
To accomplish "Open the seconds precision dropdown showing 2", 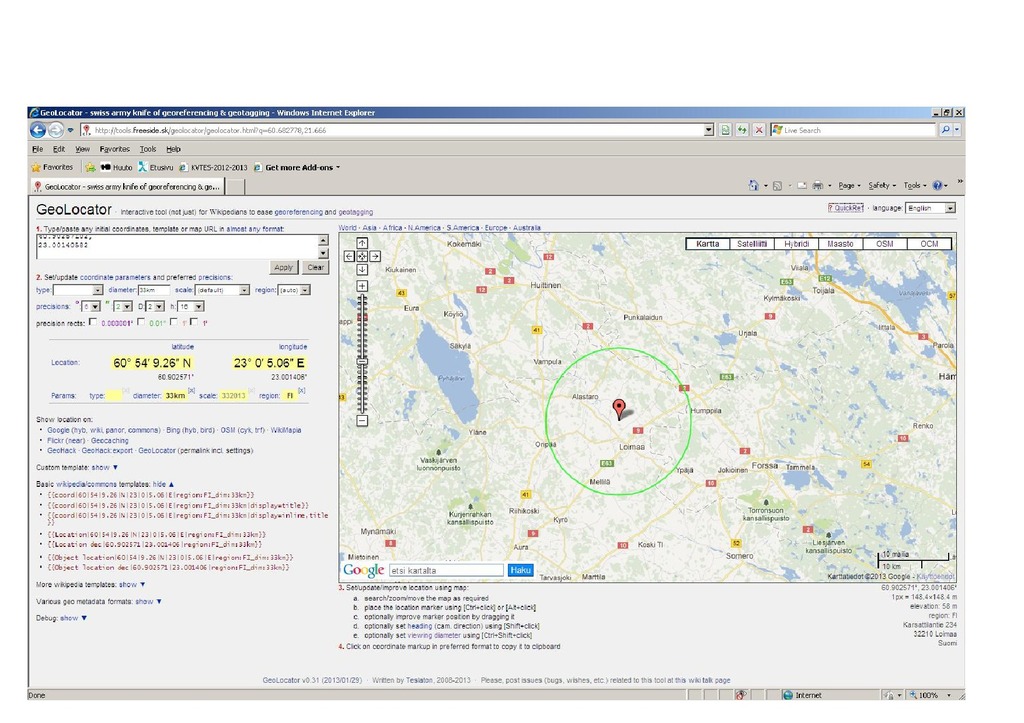I will click(x=123, y=306).
